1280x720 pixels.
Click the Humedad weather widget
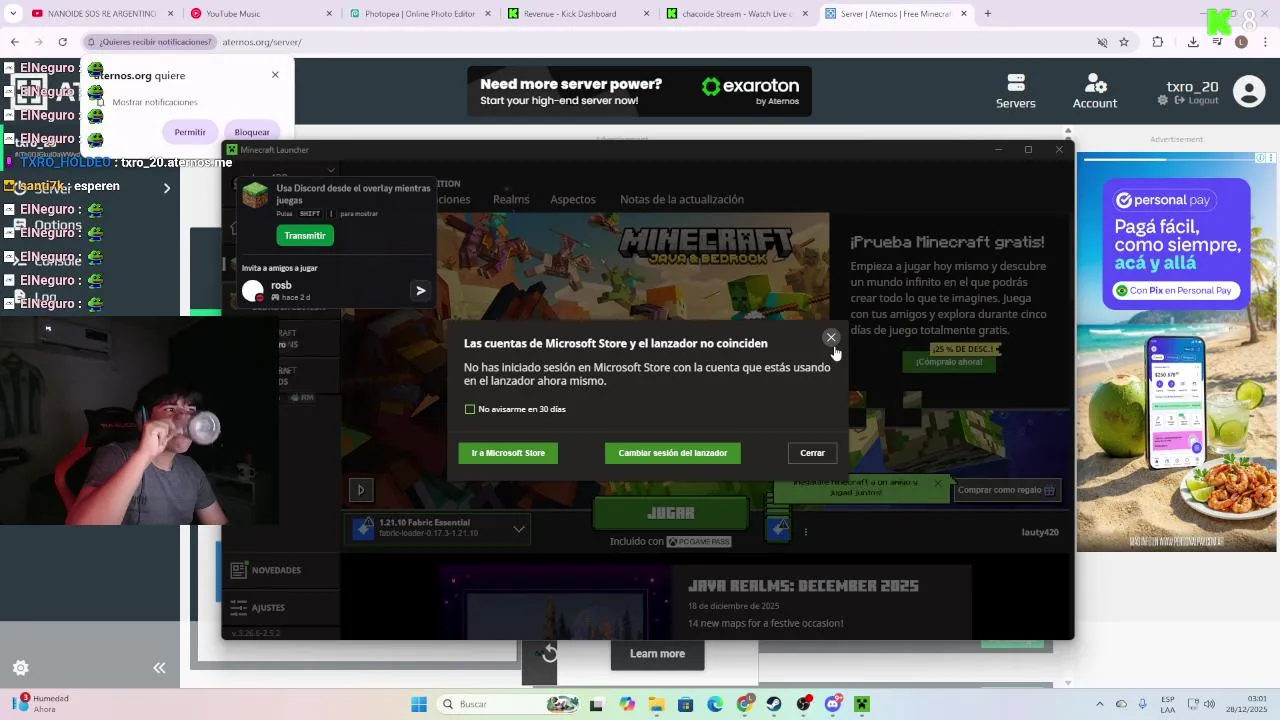pos(42,704)
